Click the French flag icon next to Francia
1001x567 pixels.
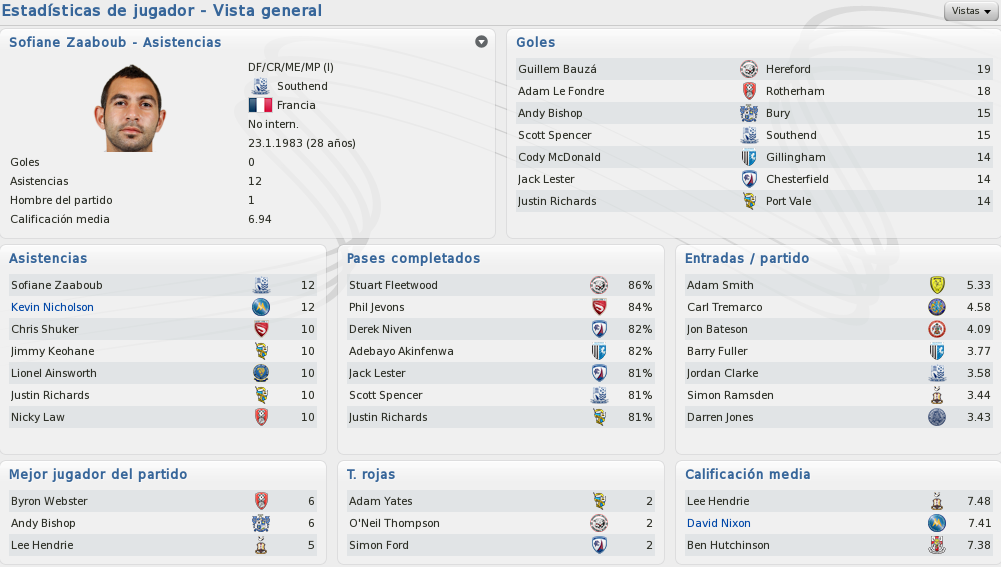coord(260,105)
